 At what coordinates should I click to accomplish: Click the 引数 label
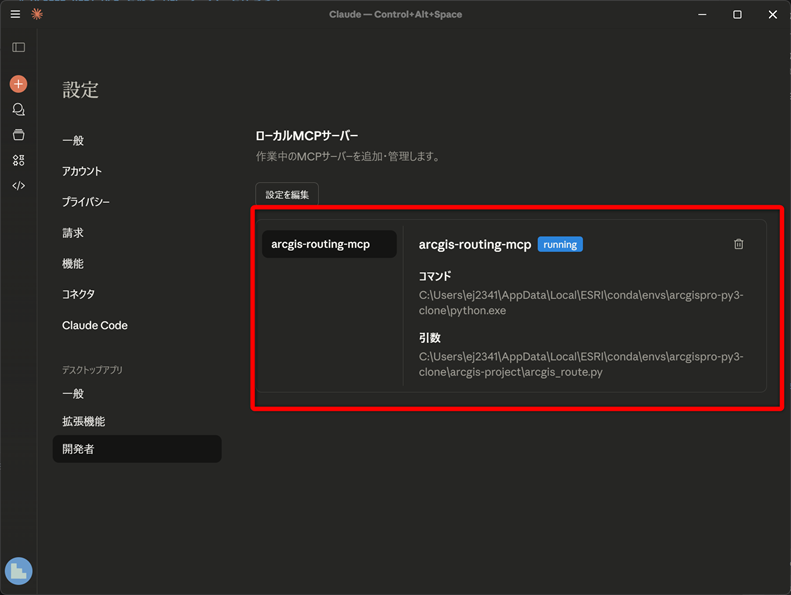pos(430,338)
